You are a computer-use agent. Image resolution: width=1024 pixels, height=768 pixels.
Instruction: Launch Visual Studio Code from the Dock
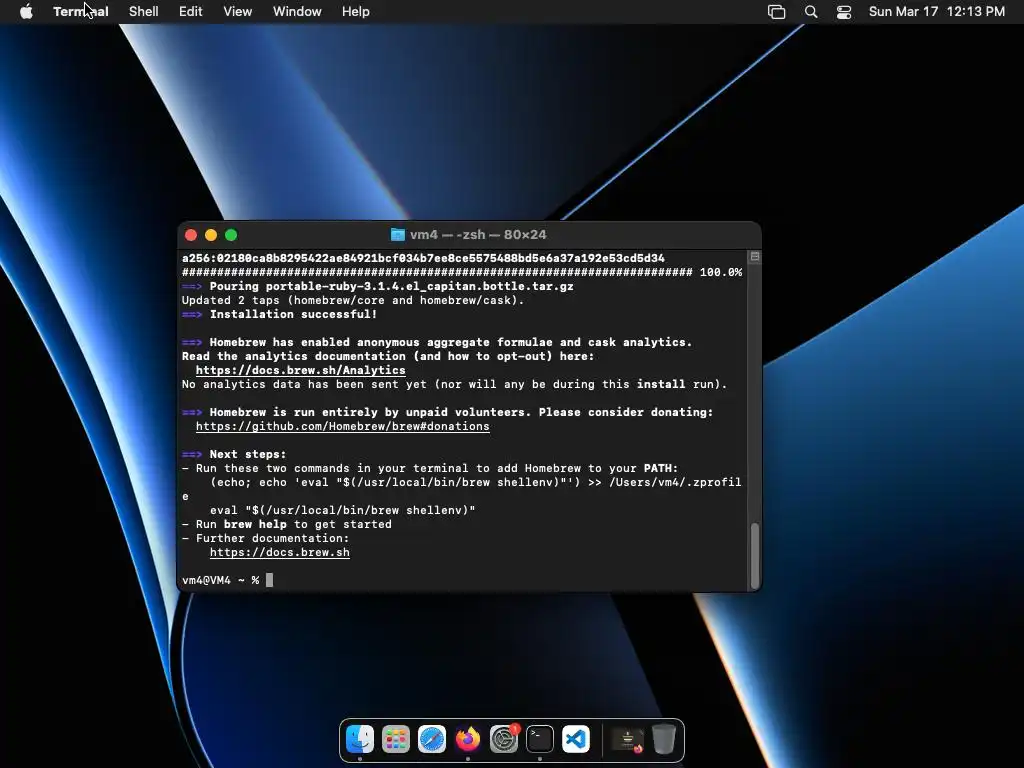coord(575,739)
